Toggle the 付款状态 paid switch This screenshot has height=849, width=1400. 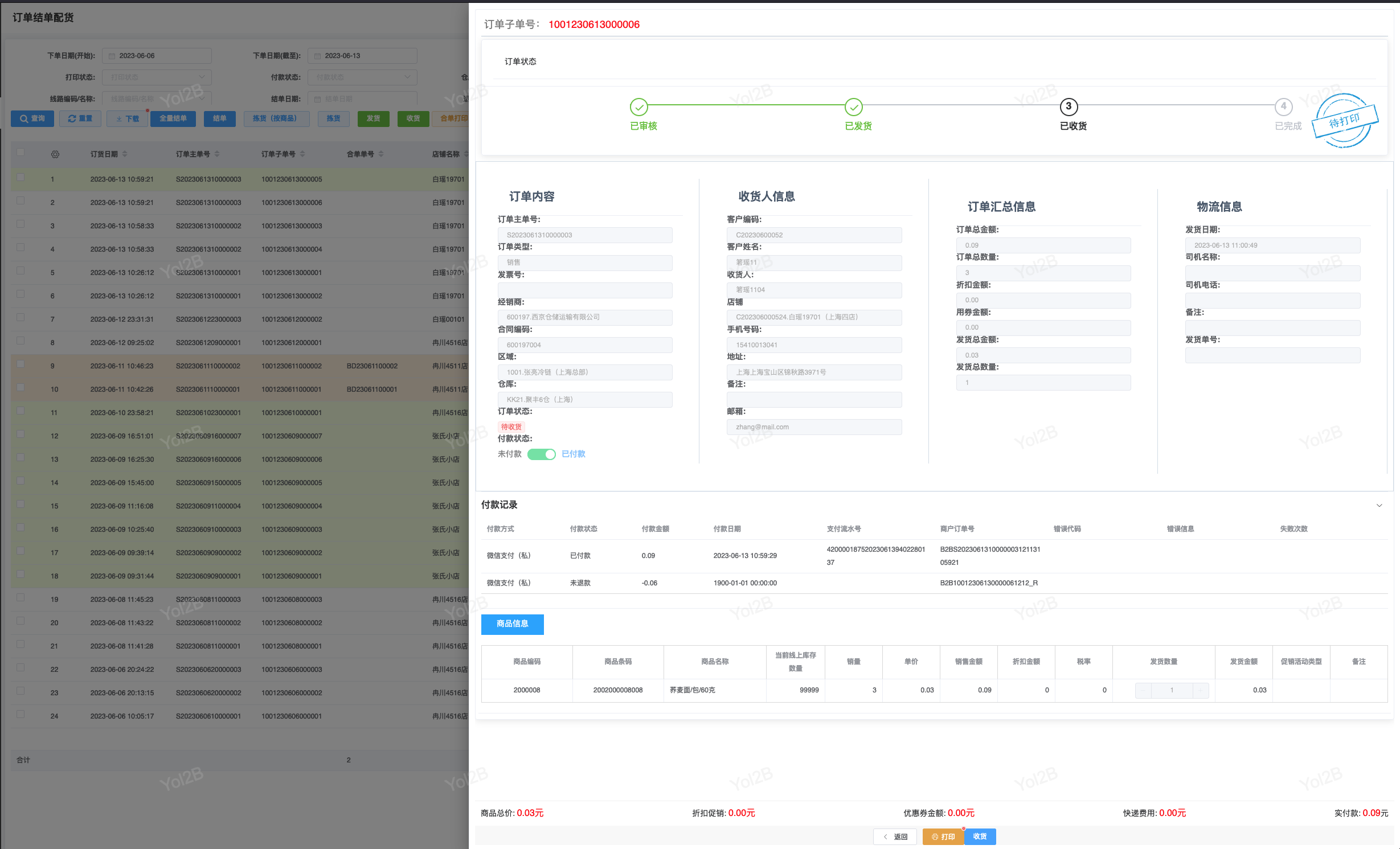[x=541, y=454]
